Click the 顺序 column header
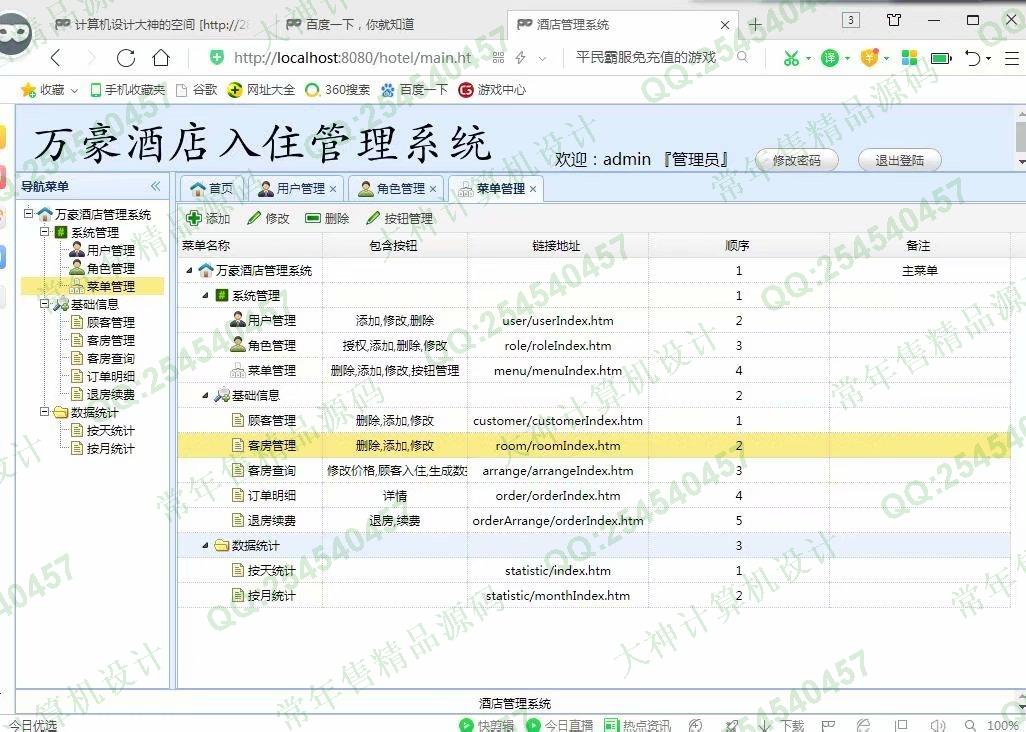The width and height of the screenshot is (1026, 732). coord(738,246)
